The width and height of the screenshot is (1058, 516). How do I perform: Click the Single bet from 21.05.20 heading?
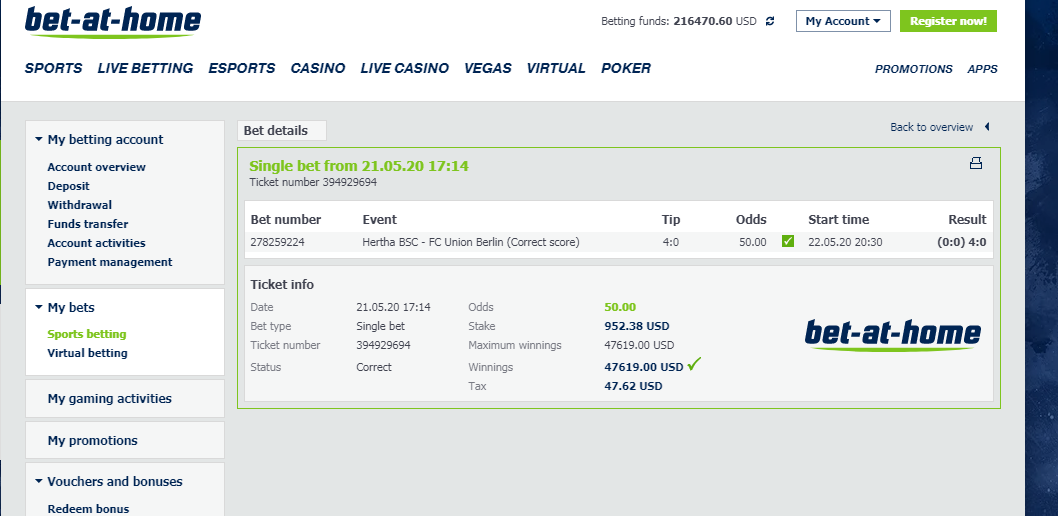tap(359, 166)
